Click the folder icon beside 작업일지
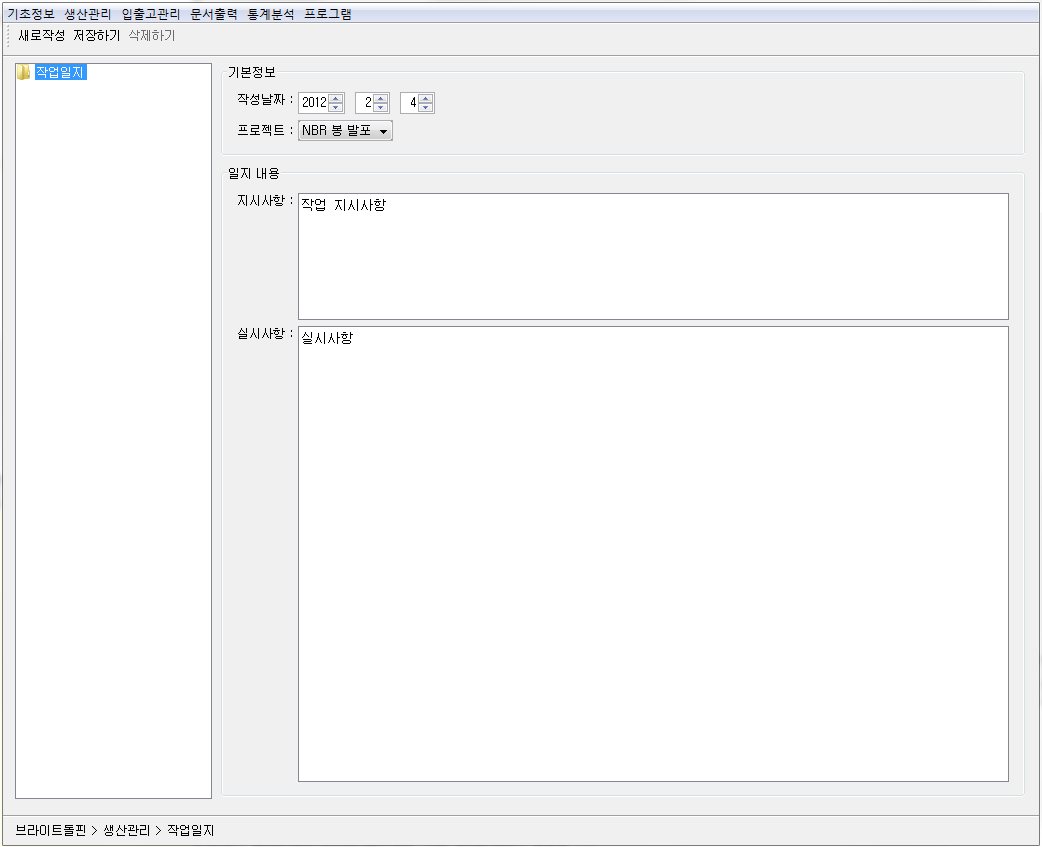1042x847 pixels. (x=24, y=72)
